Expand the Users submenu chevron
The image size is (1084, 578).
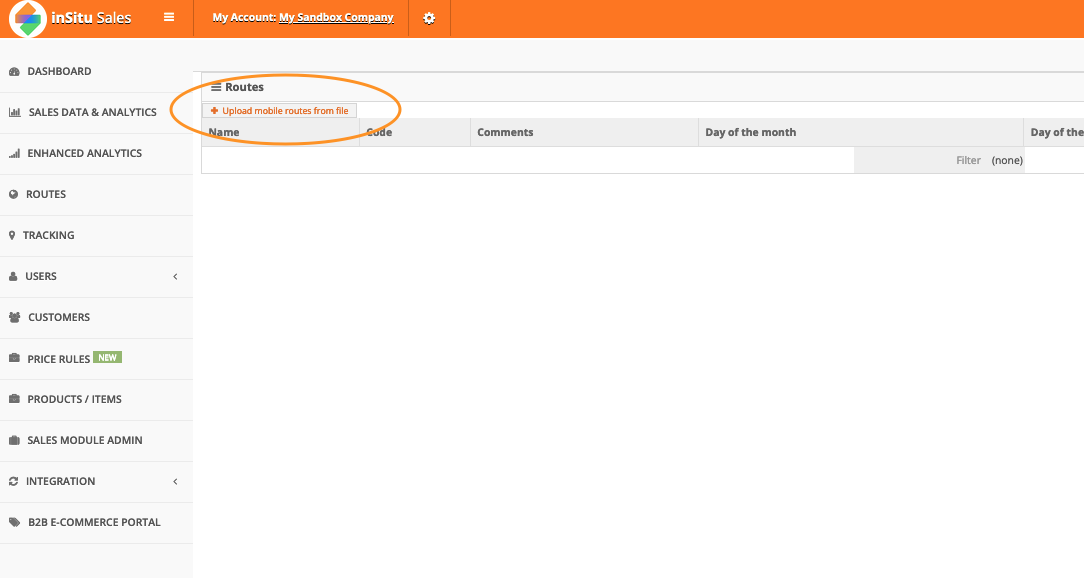tap(175, 277)
